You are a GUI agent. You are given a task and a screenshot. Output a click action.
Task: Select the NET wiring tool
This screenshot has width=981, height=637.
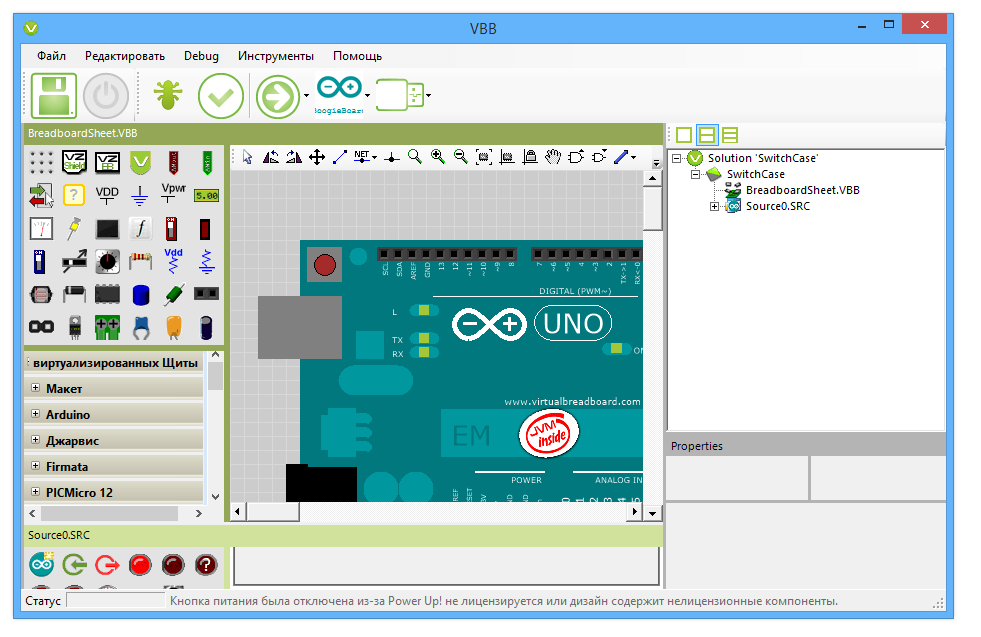(x=361, y=156)
